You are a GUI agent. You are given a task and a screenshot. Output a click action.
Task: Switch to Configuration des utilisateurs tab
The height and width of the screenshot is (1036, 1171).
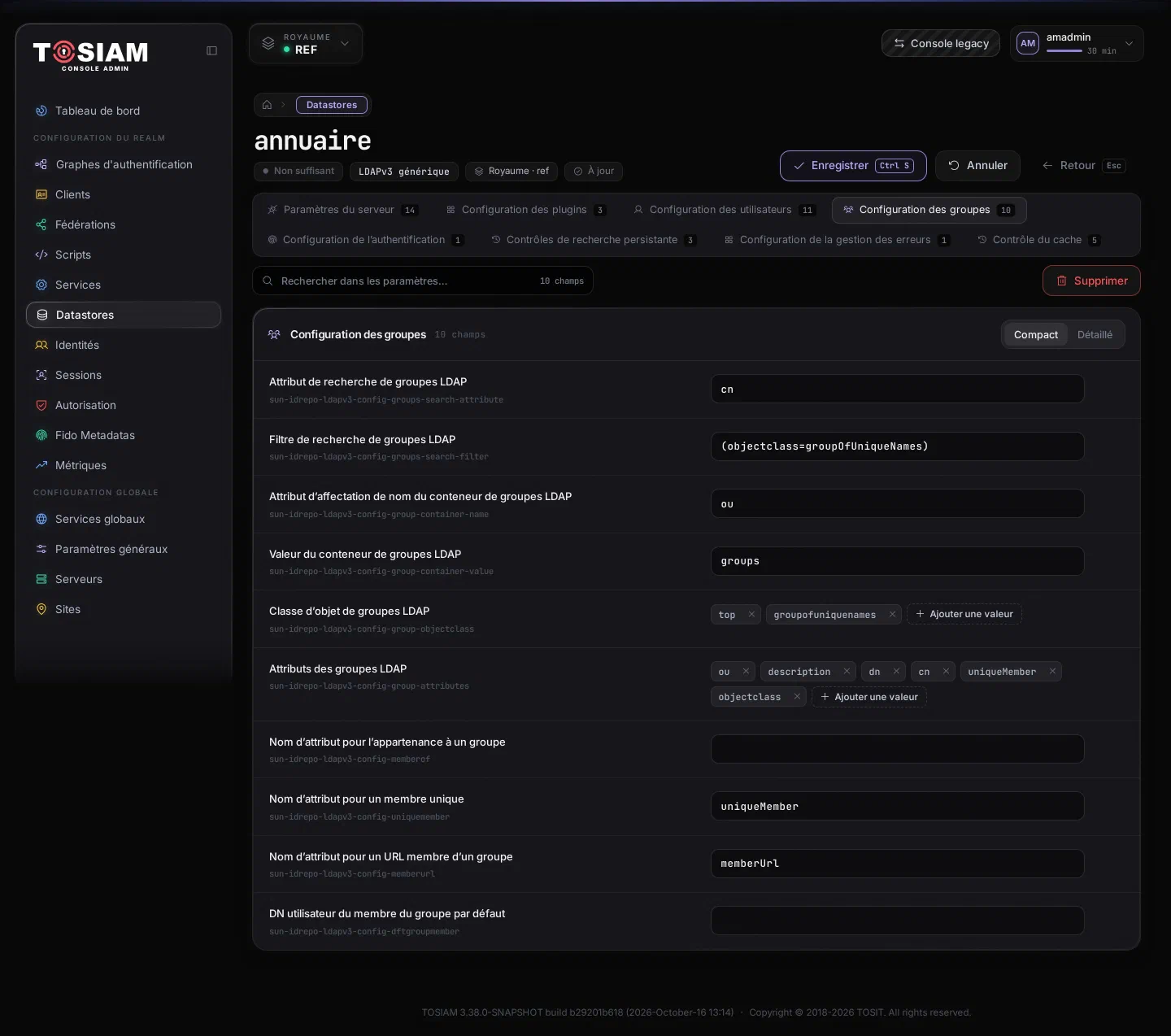point(725,210)
